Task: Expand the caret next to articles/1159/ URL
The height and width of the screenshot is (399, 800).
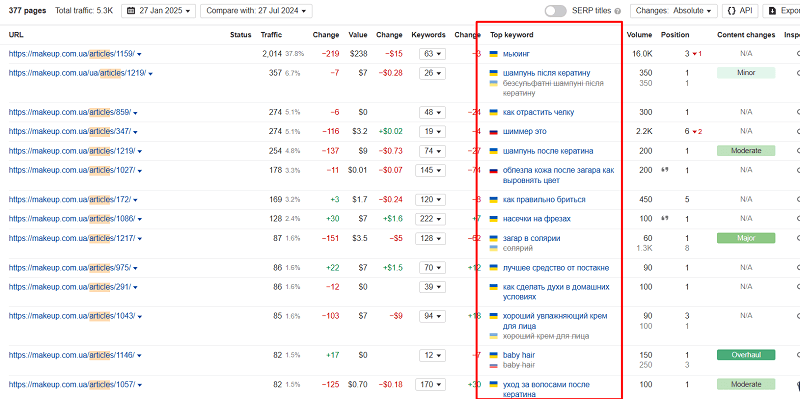Action: 140,54
